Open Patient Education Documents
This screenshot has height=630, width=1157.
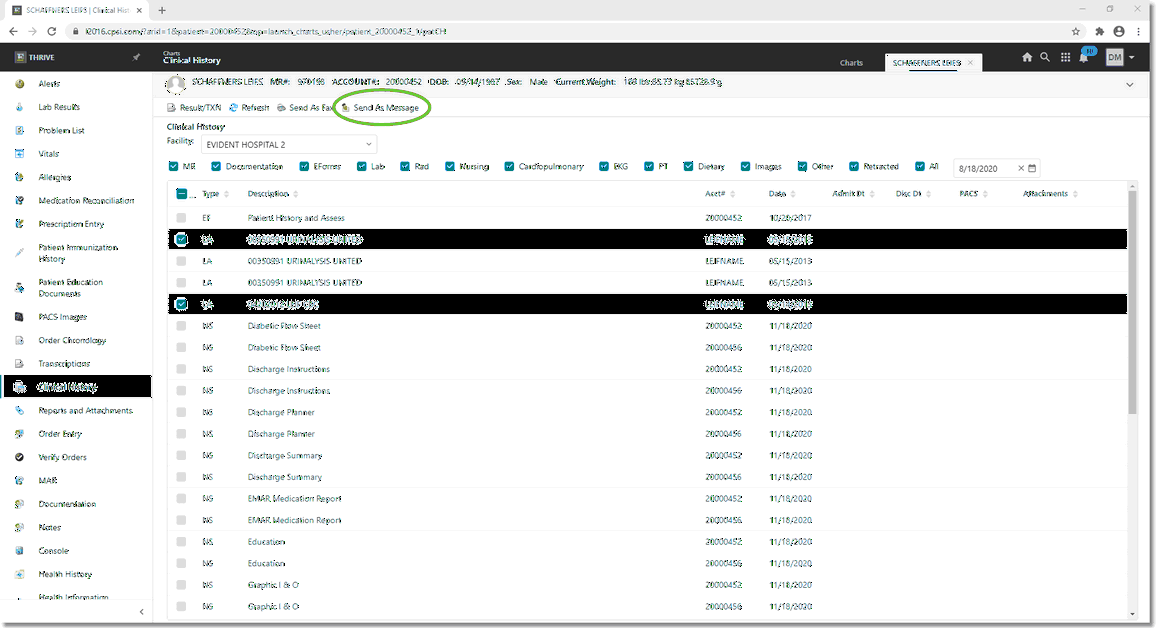click(x=70, y=288)
